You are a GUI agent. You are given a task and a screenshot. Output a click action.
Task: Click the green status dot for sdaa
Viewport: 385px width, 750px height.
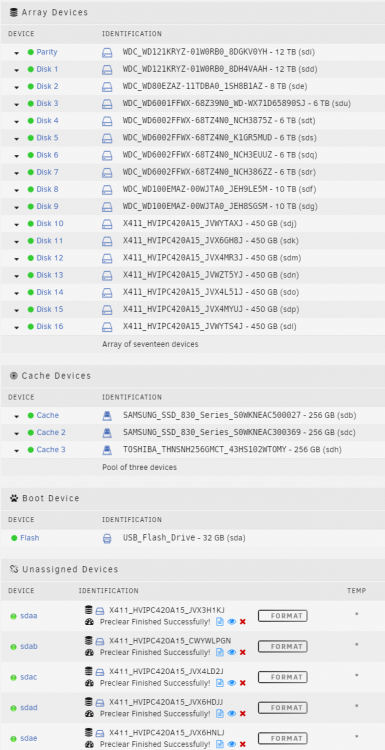coord(14,616)
